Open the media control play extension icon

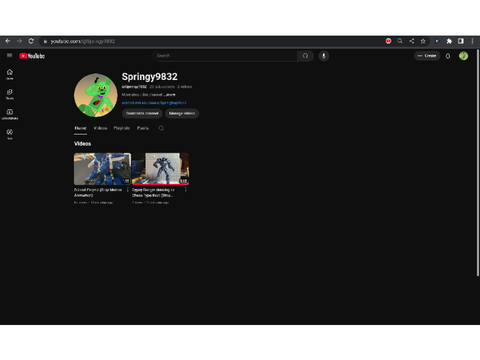[437, 41]
